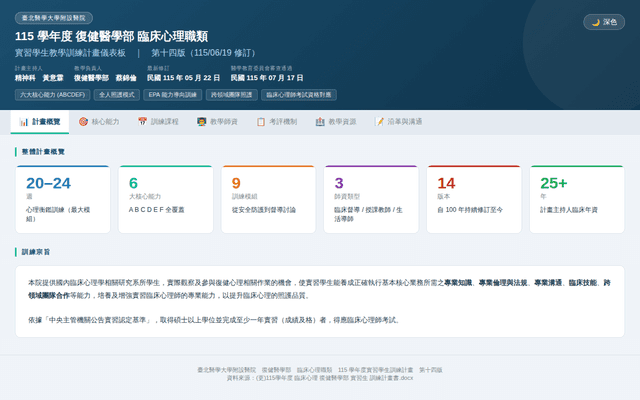Switch to the 教學資源 tab
The image size is (640, 400).
tap(336, 122)
